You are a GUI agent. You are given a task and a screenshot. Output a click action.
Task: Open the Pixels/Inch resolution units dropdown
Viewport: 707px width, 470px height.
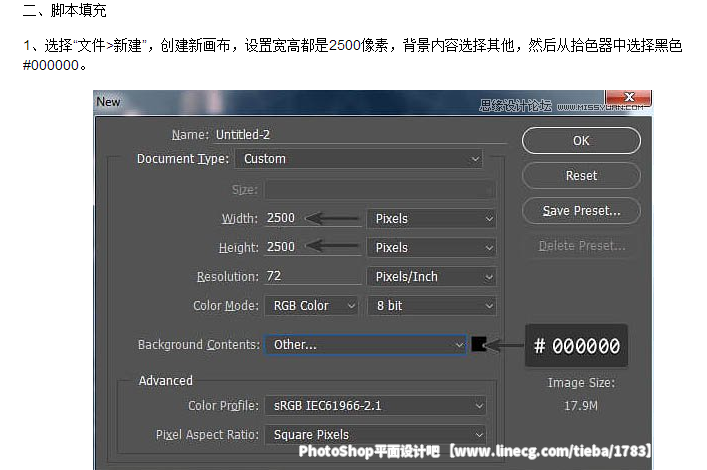tap(432, 276)
